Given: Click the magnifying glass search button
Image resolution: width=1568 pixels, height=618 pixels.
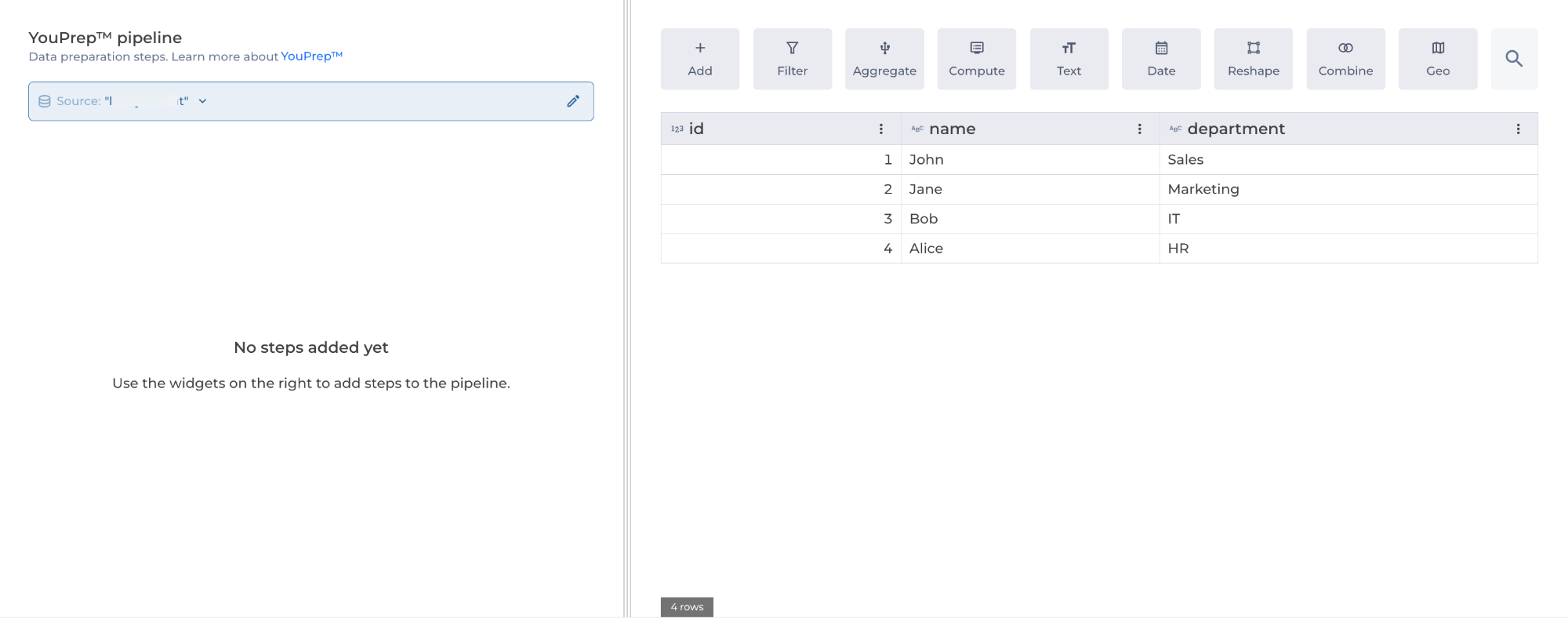Looking at the screenshot, I should pos(1514,59).
